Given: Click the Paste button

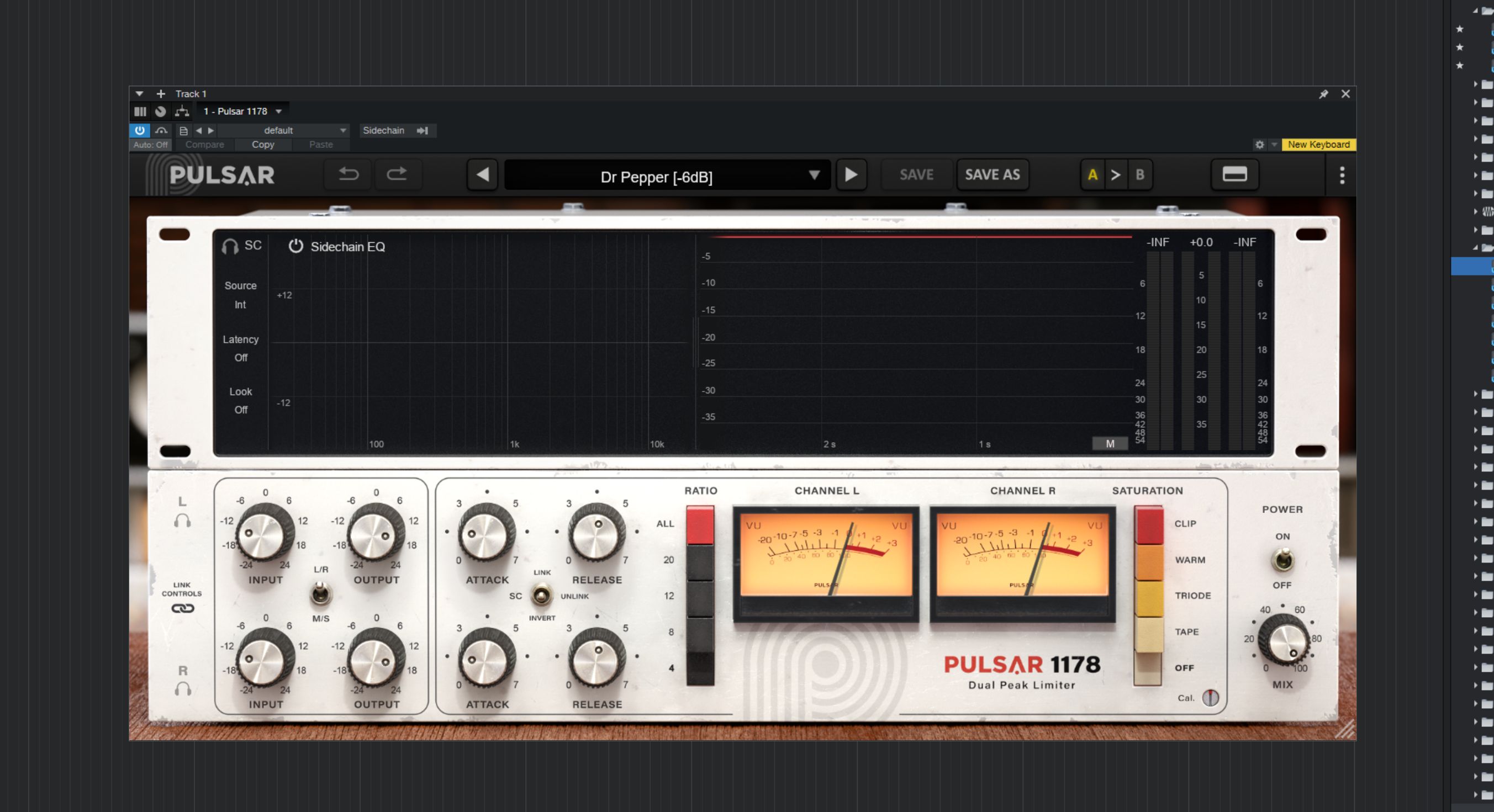Looking at the screenshot, I should [x=321, y=145].
